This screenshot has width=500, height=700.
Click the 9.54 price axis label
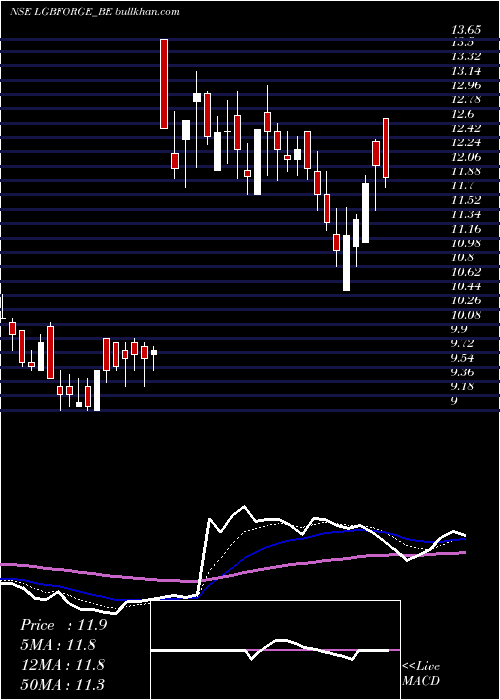point(462,358)
